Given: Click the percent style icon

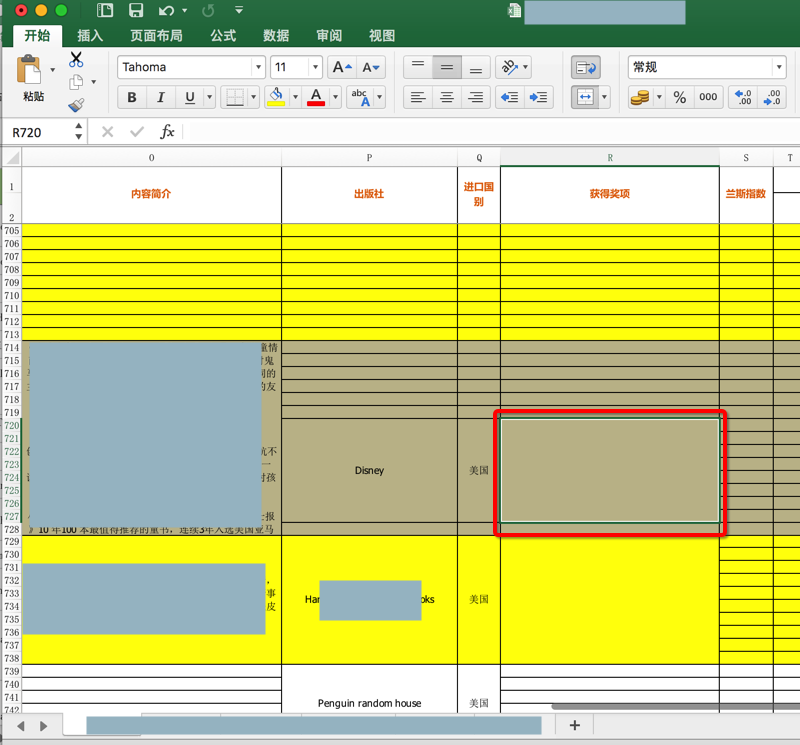Looking at the screenshot, I should [x=679, y=97].
